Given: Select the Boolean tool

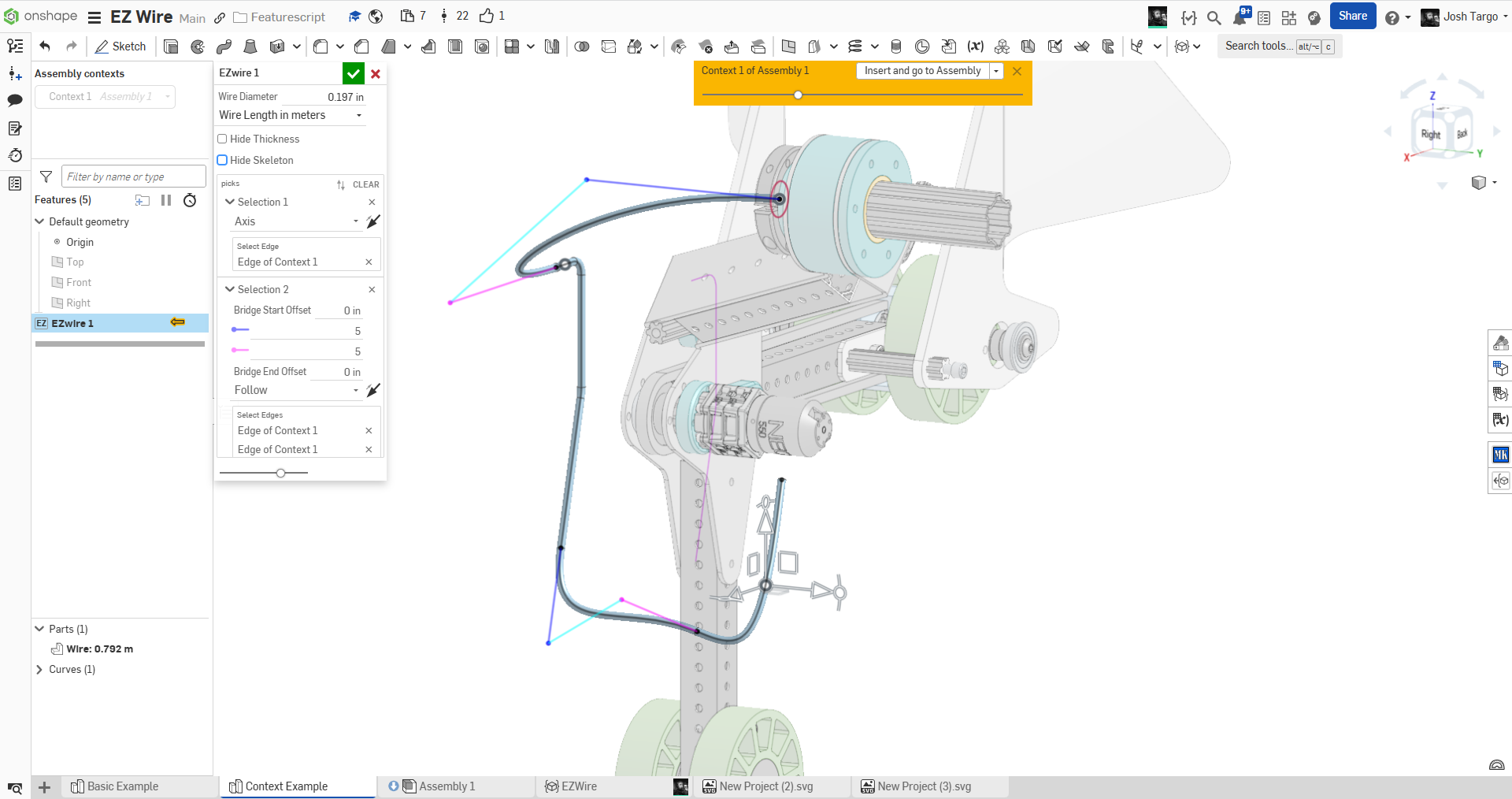Looking at the screenshot, I should click(582, 46).
